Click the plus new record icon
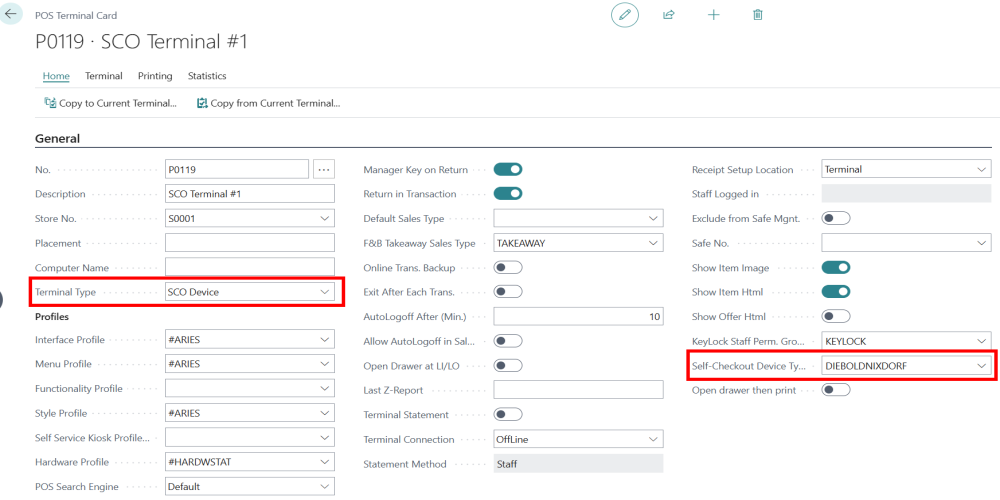The image size is (1000, 500). coord(713,15)
